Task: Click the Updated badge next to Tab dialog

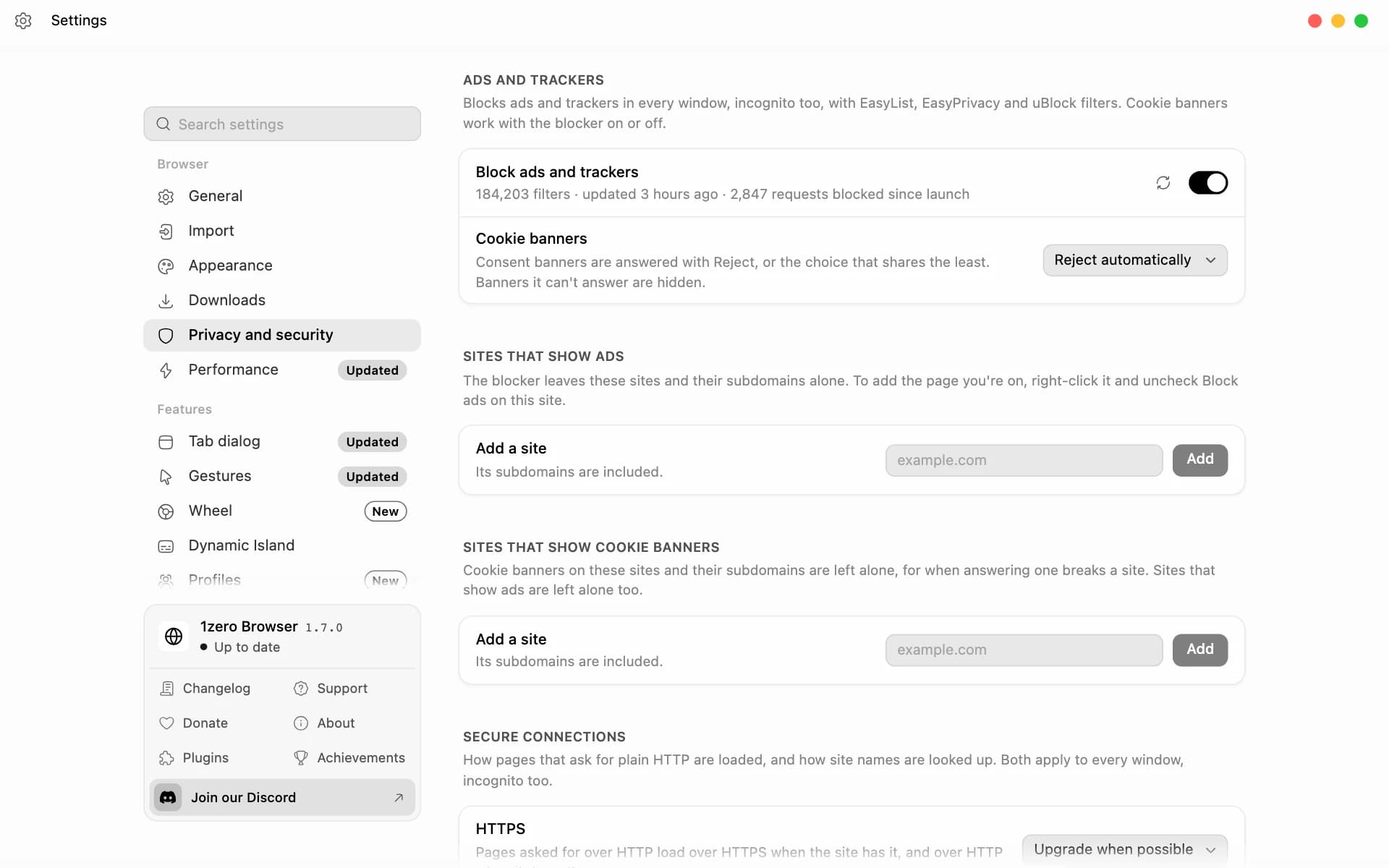Action: pos(372,442)
